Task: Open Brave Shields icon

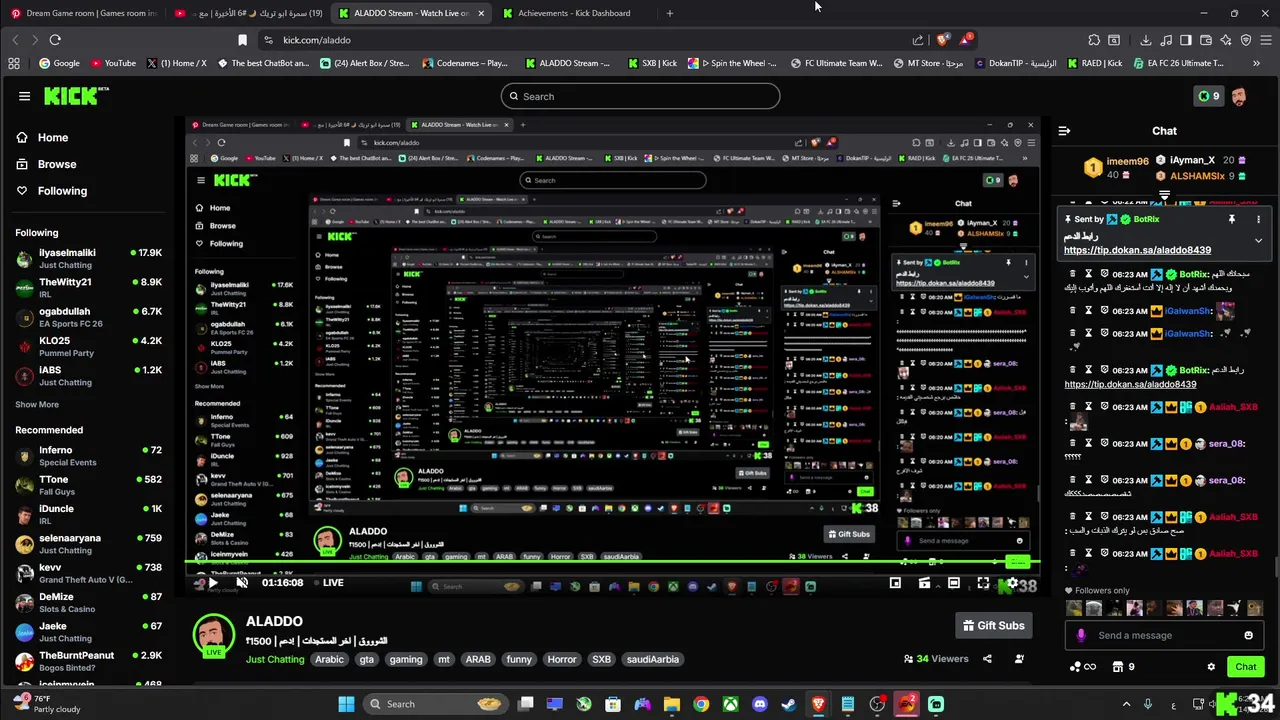Action: (942, 40)
